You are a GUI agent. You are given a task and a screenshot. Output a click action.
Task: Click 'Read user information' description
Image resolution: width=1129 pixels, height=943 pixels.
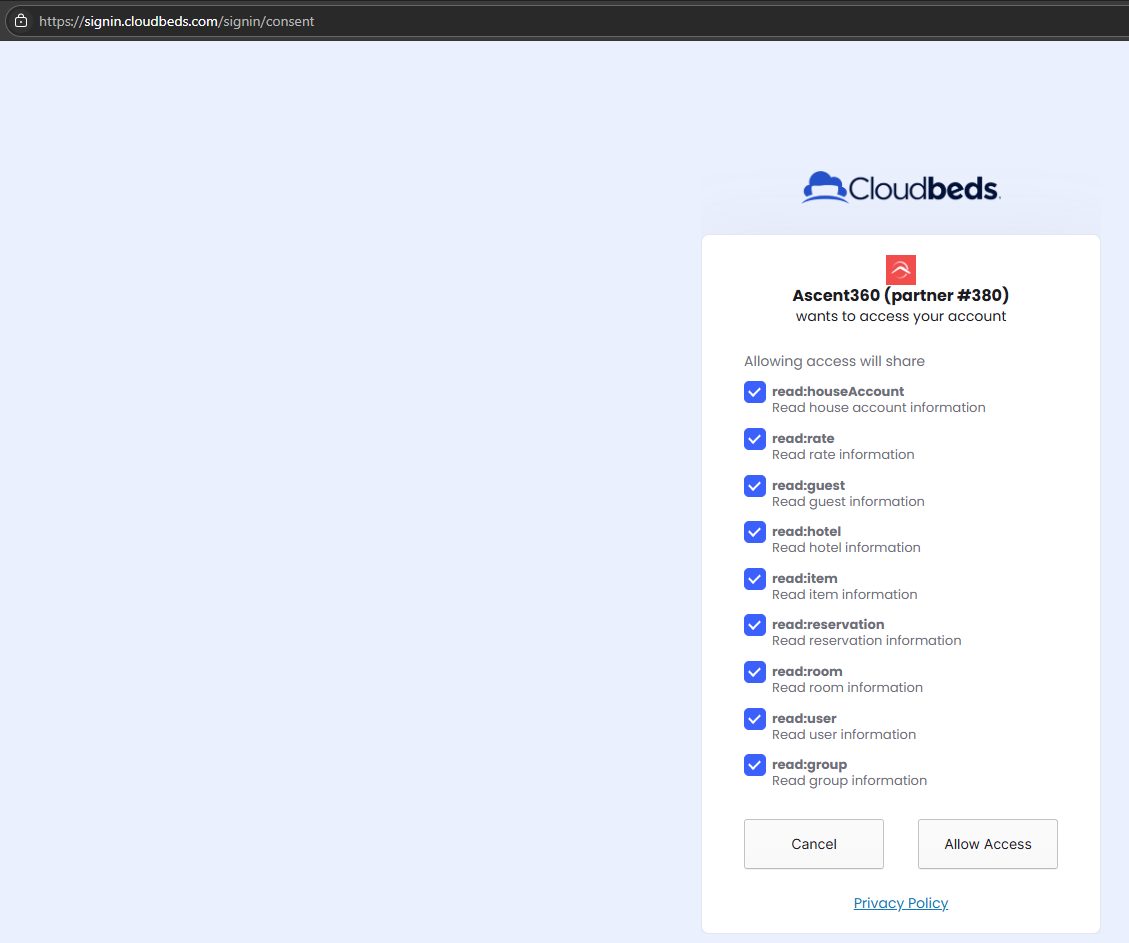tap(844, 734)
